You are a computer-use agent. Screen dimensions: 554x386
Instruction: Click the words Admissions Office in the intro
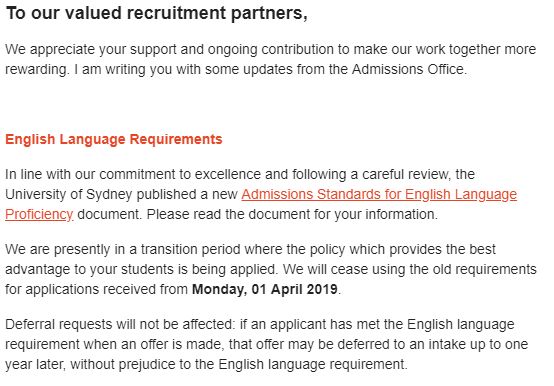tap(408, 69)
